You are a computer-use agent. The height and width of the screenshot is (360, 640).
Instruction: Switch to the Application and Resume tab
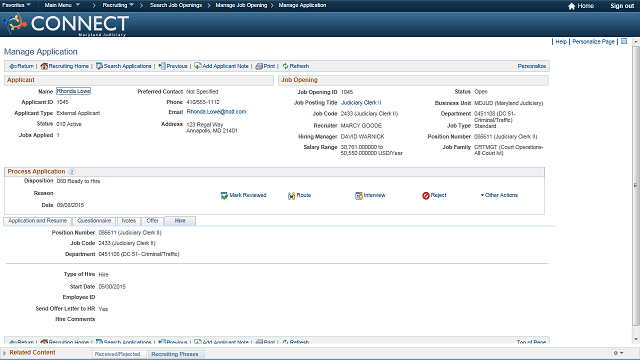[38, 221]
